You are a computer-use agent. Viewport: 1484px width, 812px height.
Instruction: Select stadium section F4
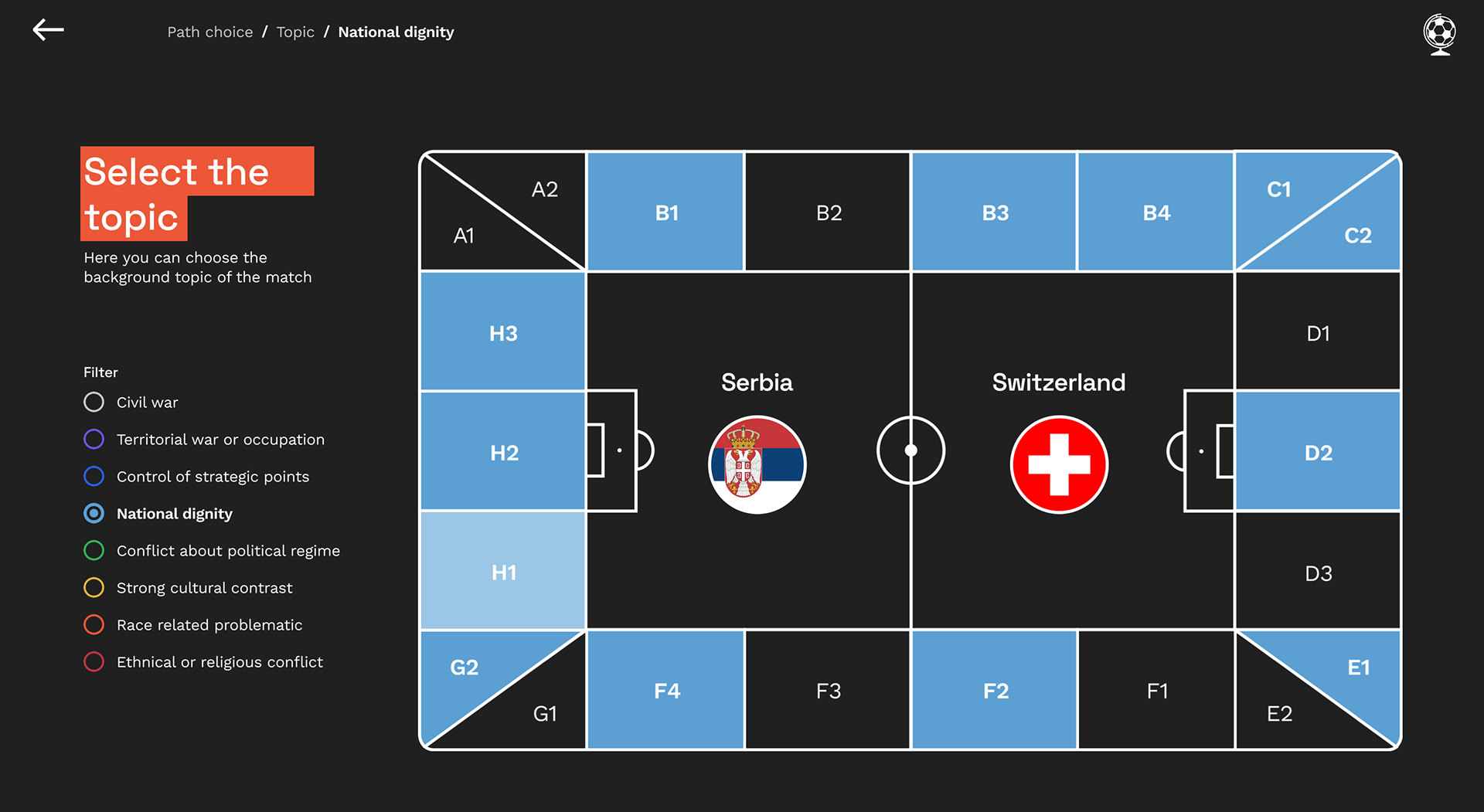pyautogui.click(x=665, y=690)
